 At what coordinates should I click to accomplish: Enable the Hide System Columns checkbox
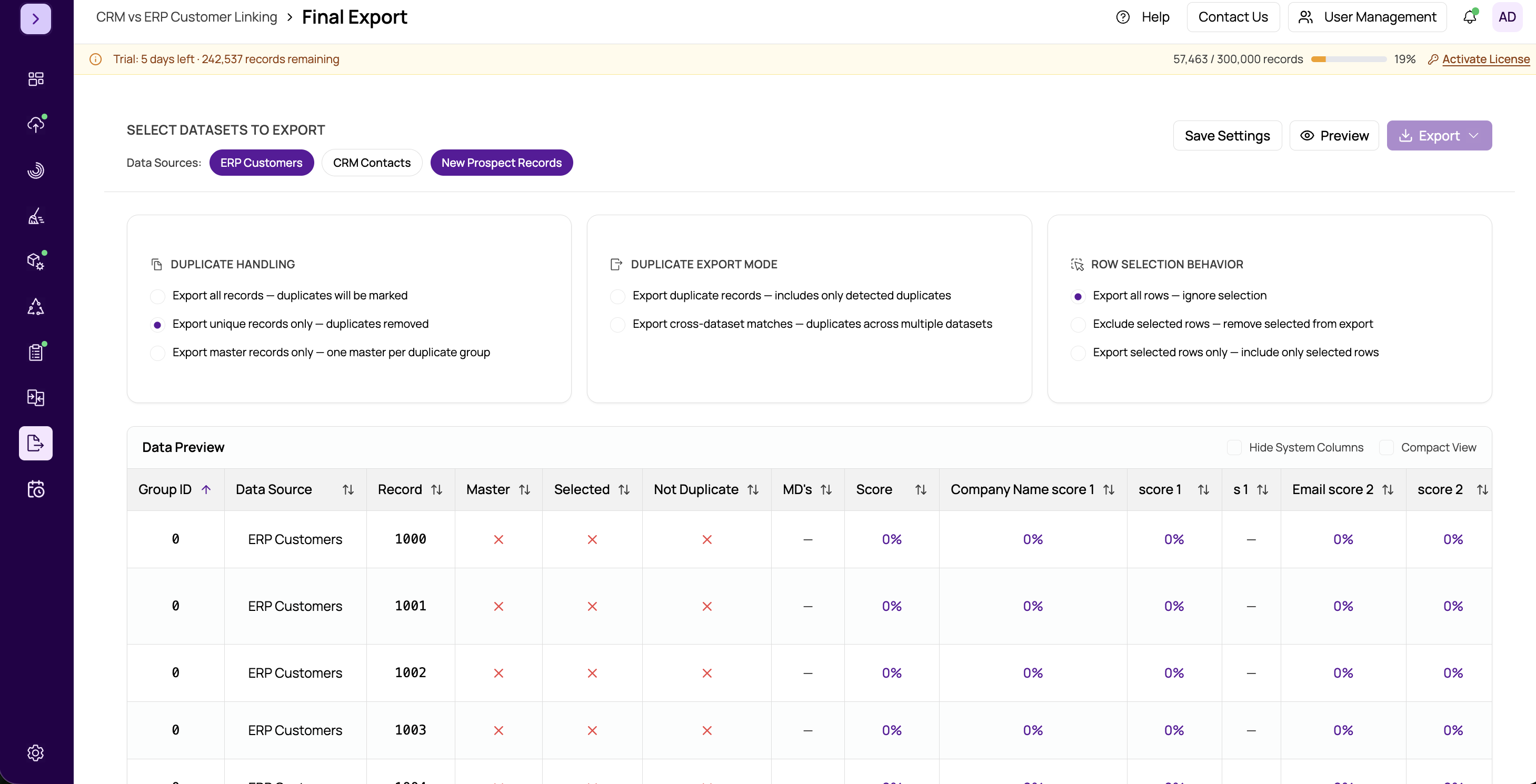click(x=1234, y=447)
